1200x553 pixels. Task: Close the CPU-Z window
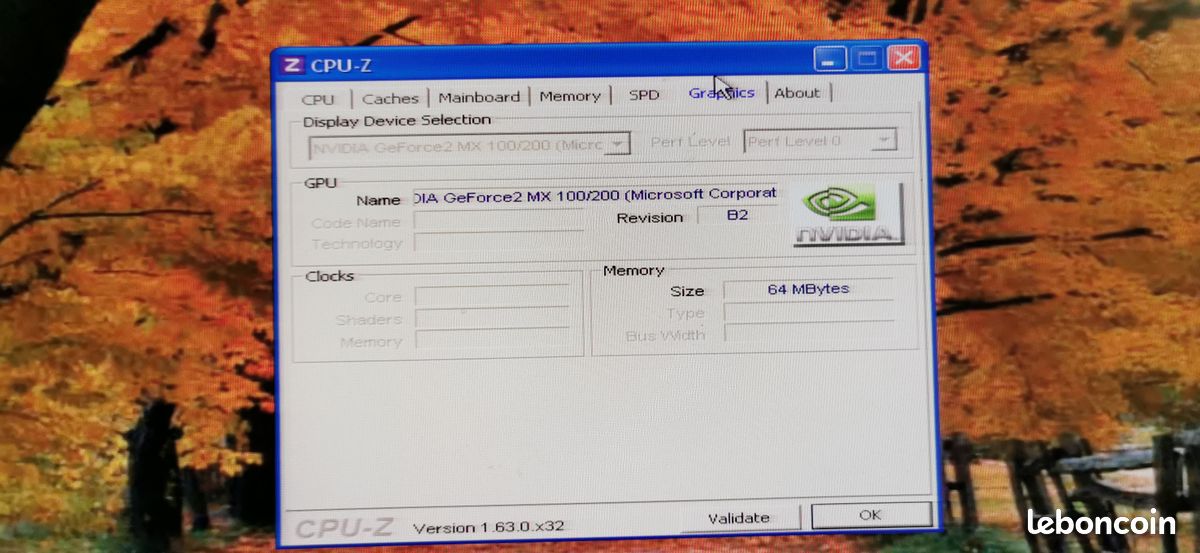point(903,57)
